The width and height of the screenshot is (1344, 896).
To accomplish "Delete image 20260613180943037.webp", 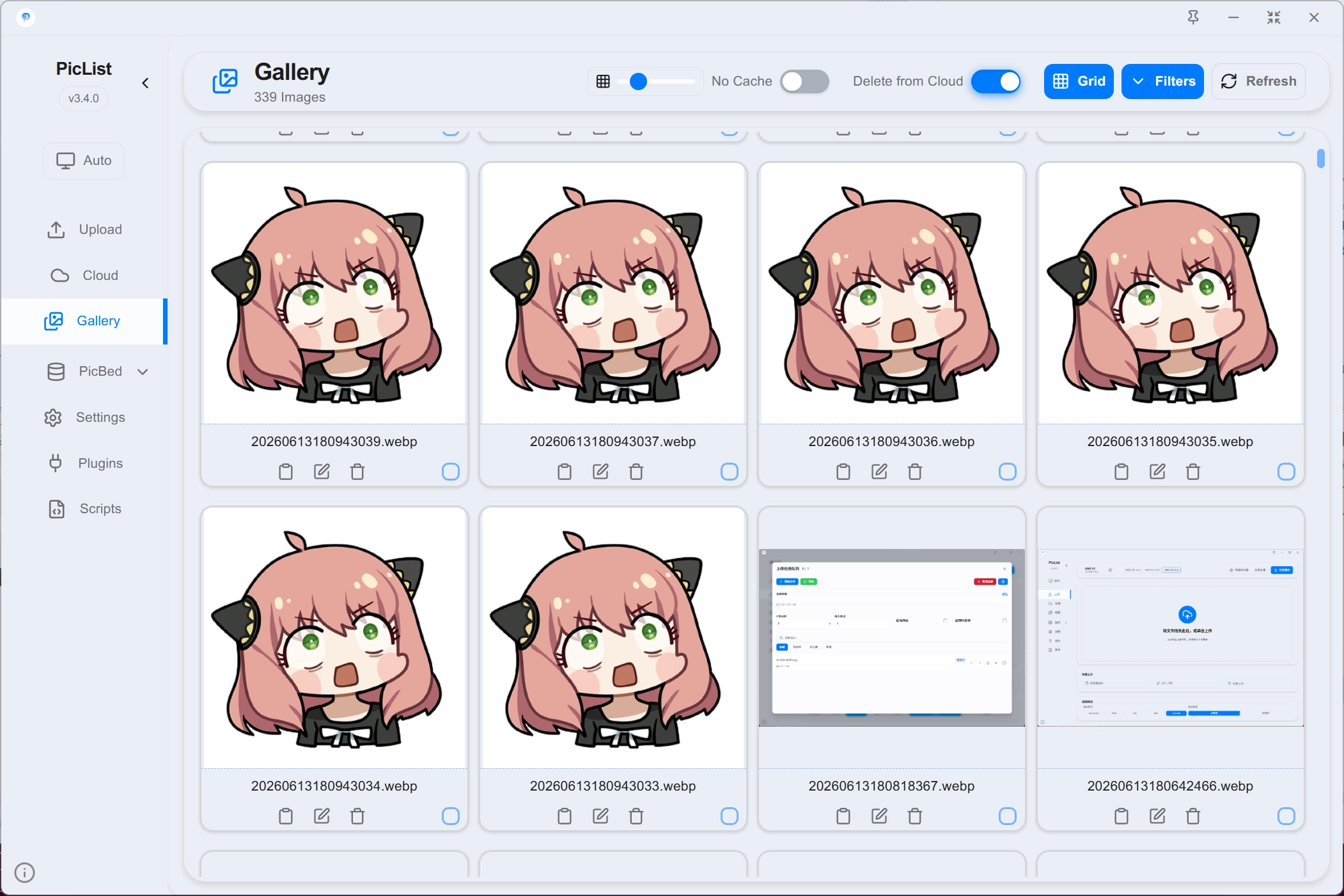I will pos(636,472).
